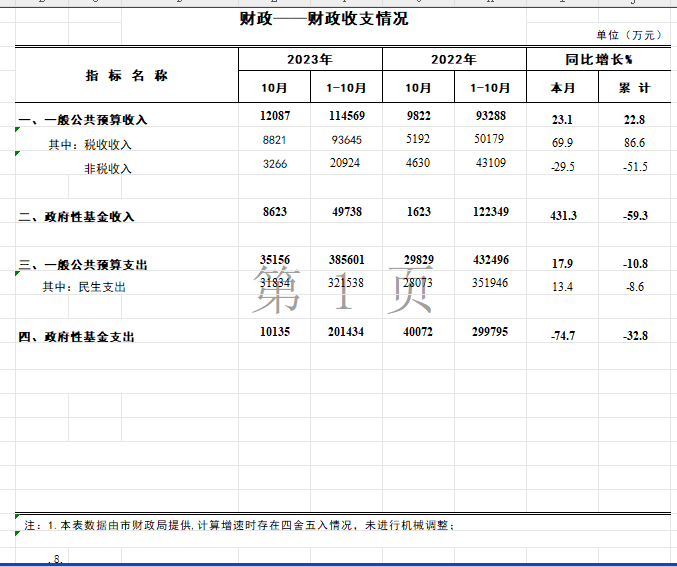Click the cell containing 50179
The height and width of the screenshot is (567, 677).
coord(489,139)
